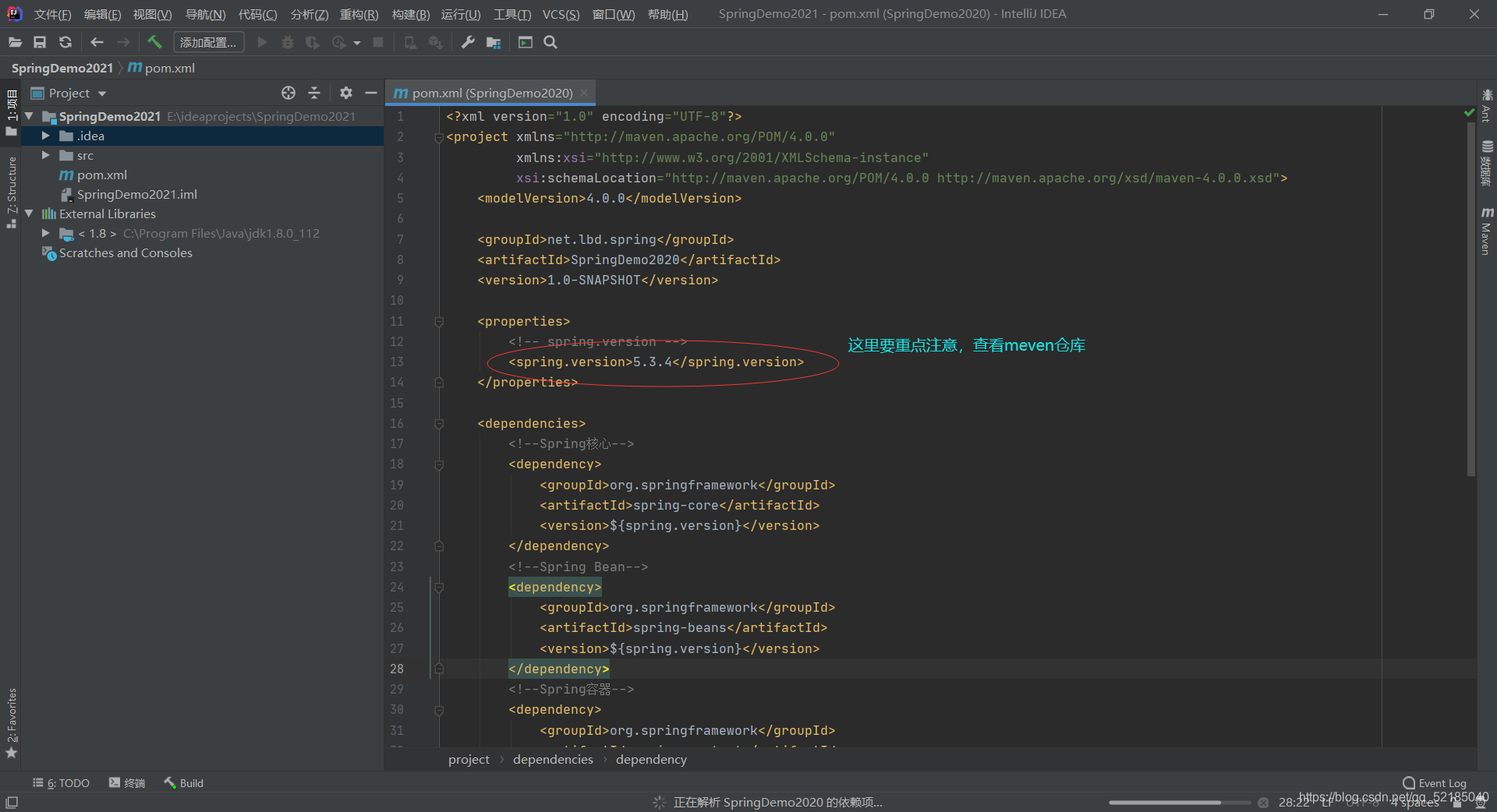Viewport: 1497px width, 812px height.
Task: Click the run anything window icon in toolbar
Action: pyautogui.click(x=526, y=42)
